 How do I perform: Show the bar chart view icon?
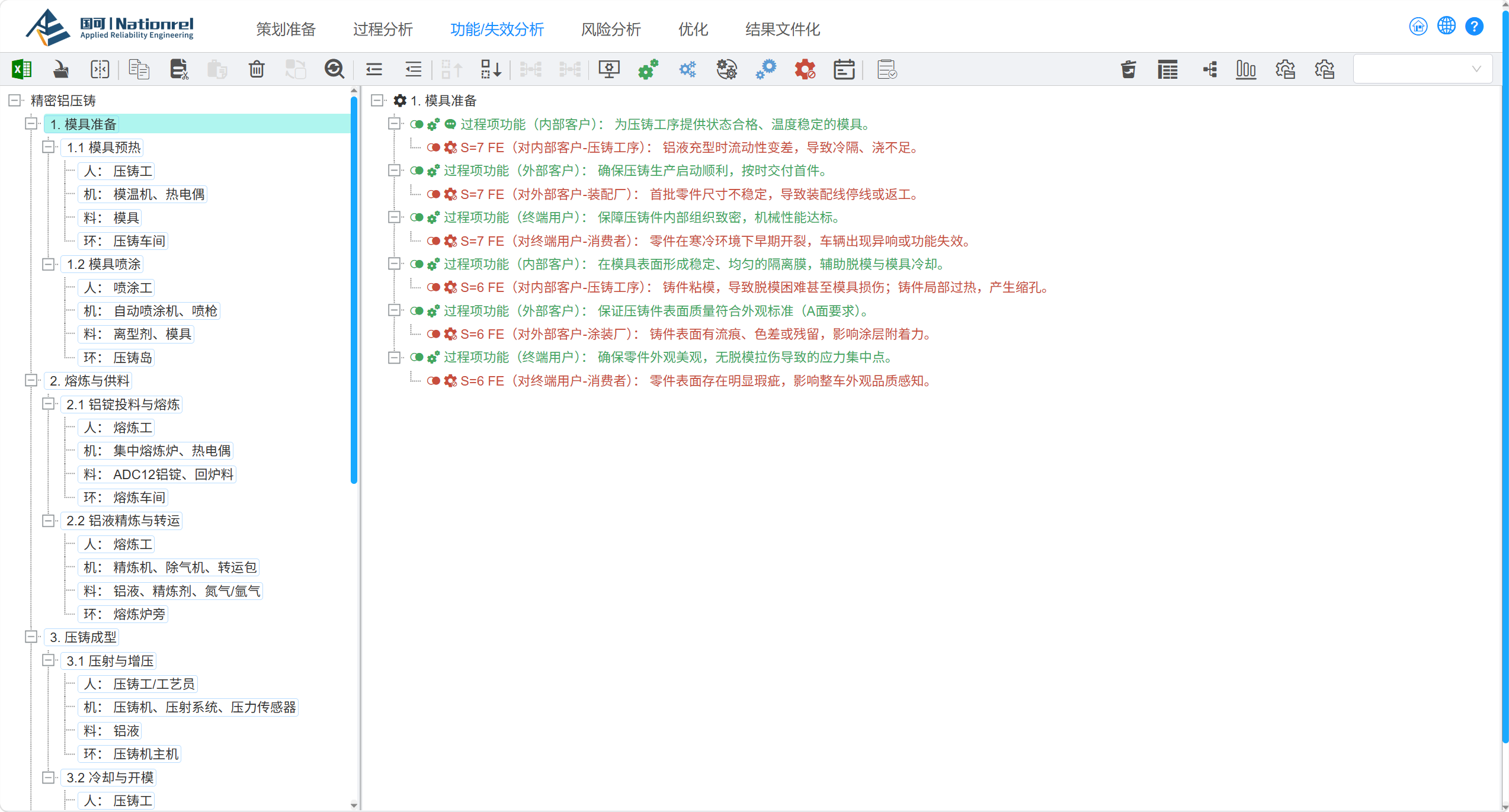pos(1246,69)
